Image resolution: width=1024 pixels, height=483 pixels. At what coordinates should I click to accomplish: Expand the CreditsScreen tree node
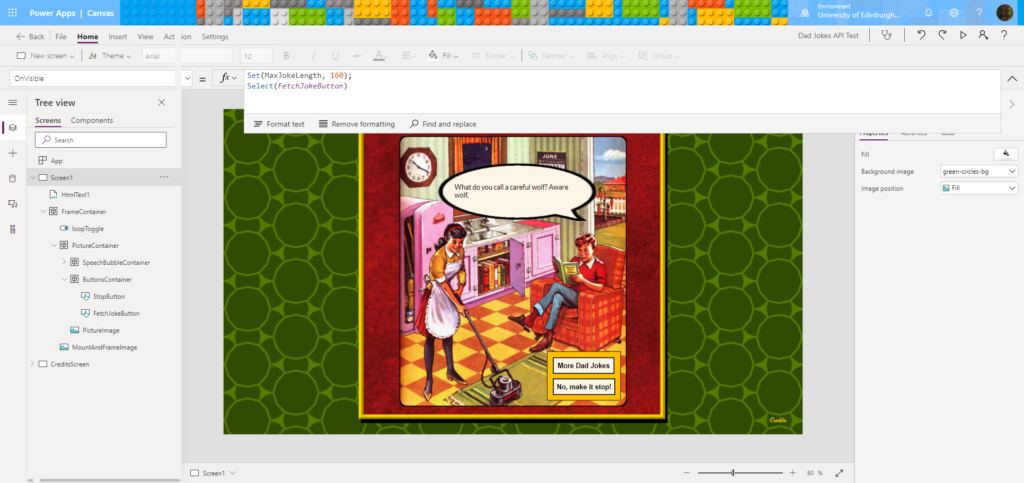pyautogui.click(x=33, y=364)
